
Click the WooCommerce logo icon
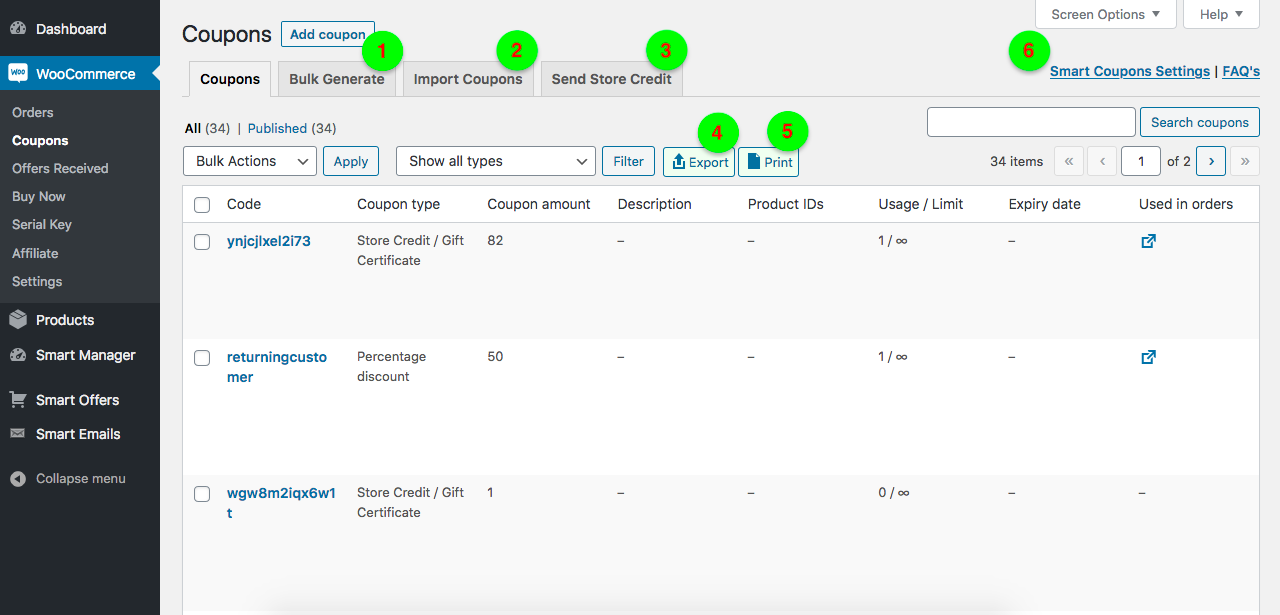point(18,74)
